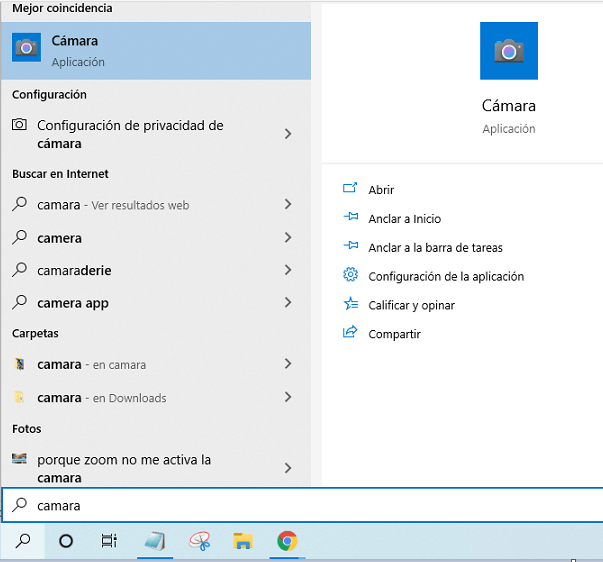The width and height of the screenshot is (603, 562).
Task: Click magnifier icon next to camara web result
Action: coord(19,204)
